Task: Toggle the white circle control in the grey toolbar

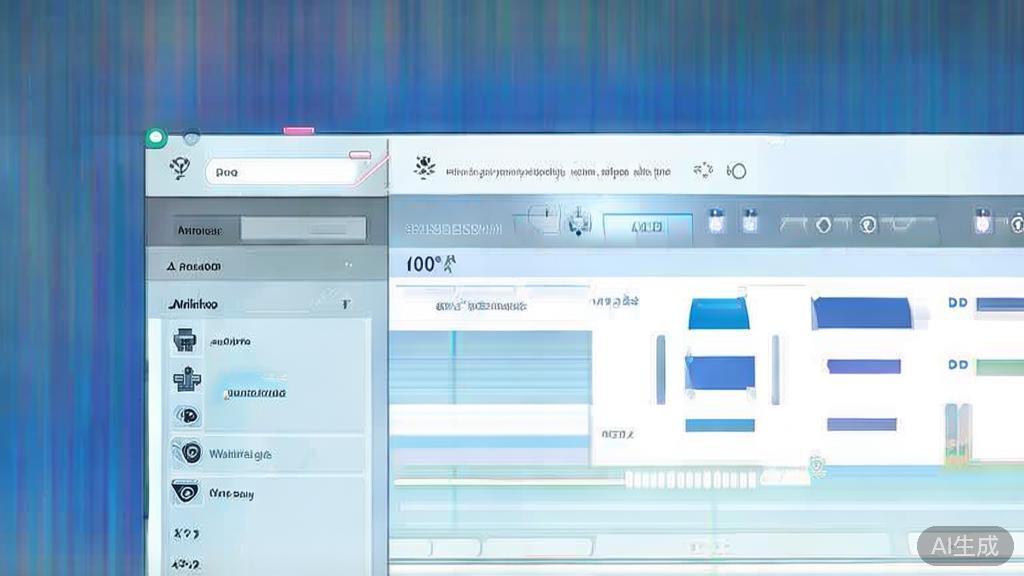Action: pos(823,226)
